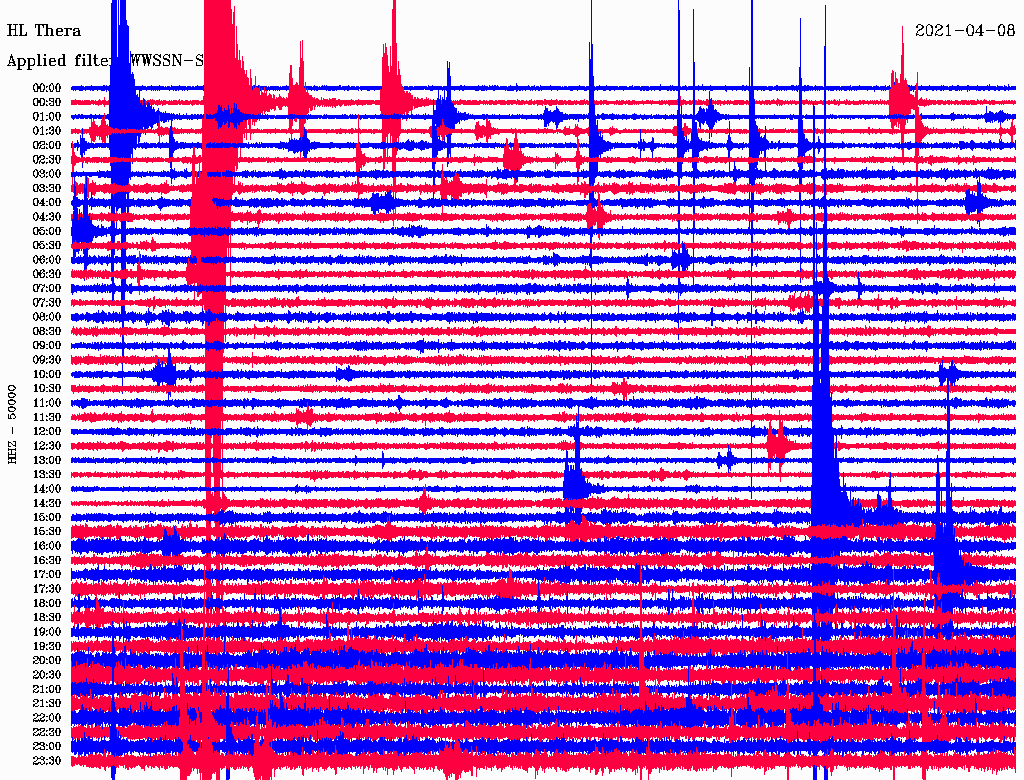Click the '04:30' time label
Image resolution: width=1024 pixels, height=780 pixels.
47,217
